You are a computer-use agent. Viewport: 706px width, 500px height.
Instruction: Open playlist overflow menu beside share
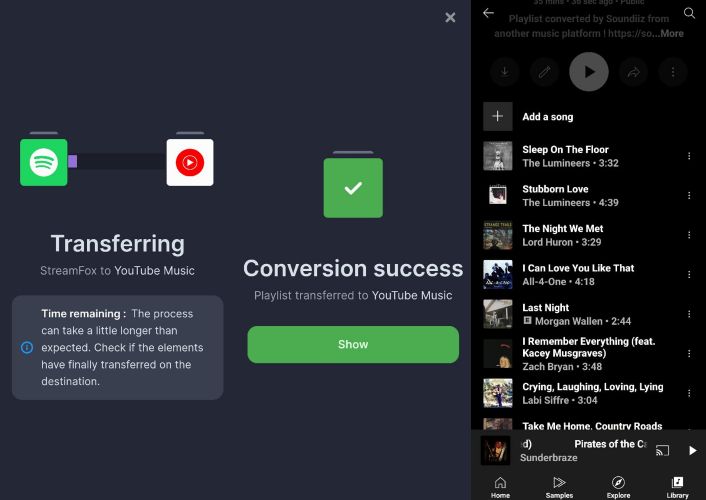[x=674, y=72]
